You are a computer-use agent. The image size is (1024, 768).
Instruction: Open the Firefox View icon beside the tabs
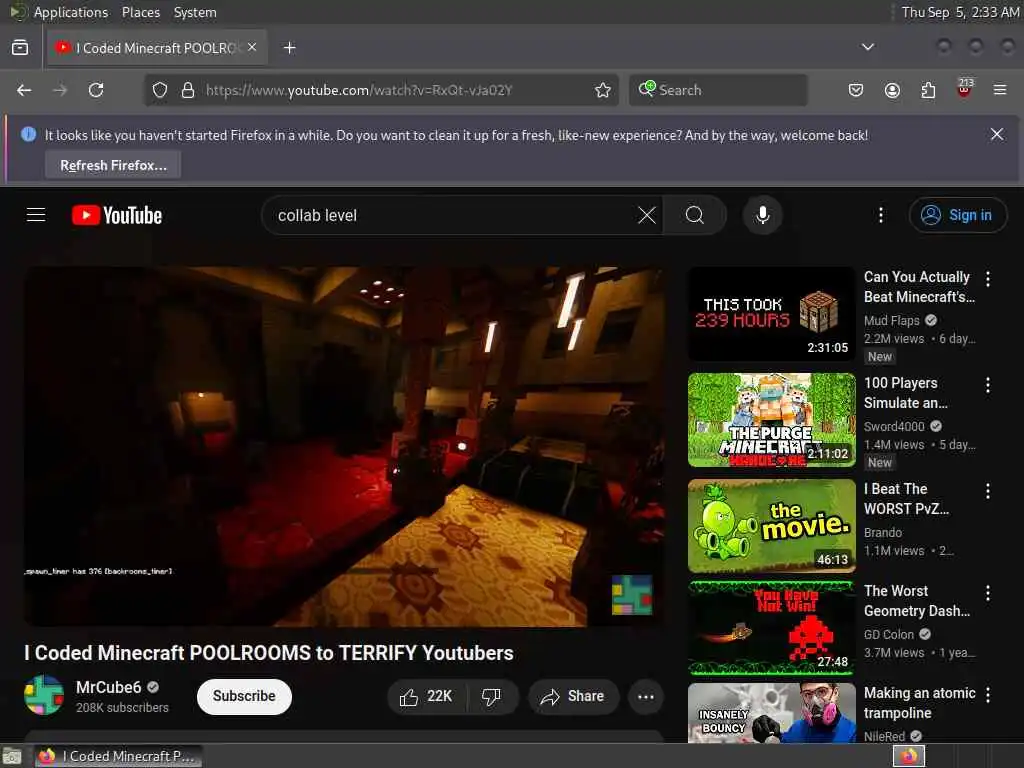(20, 48)
